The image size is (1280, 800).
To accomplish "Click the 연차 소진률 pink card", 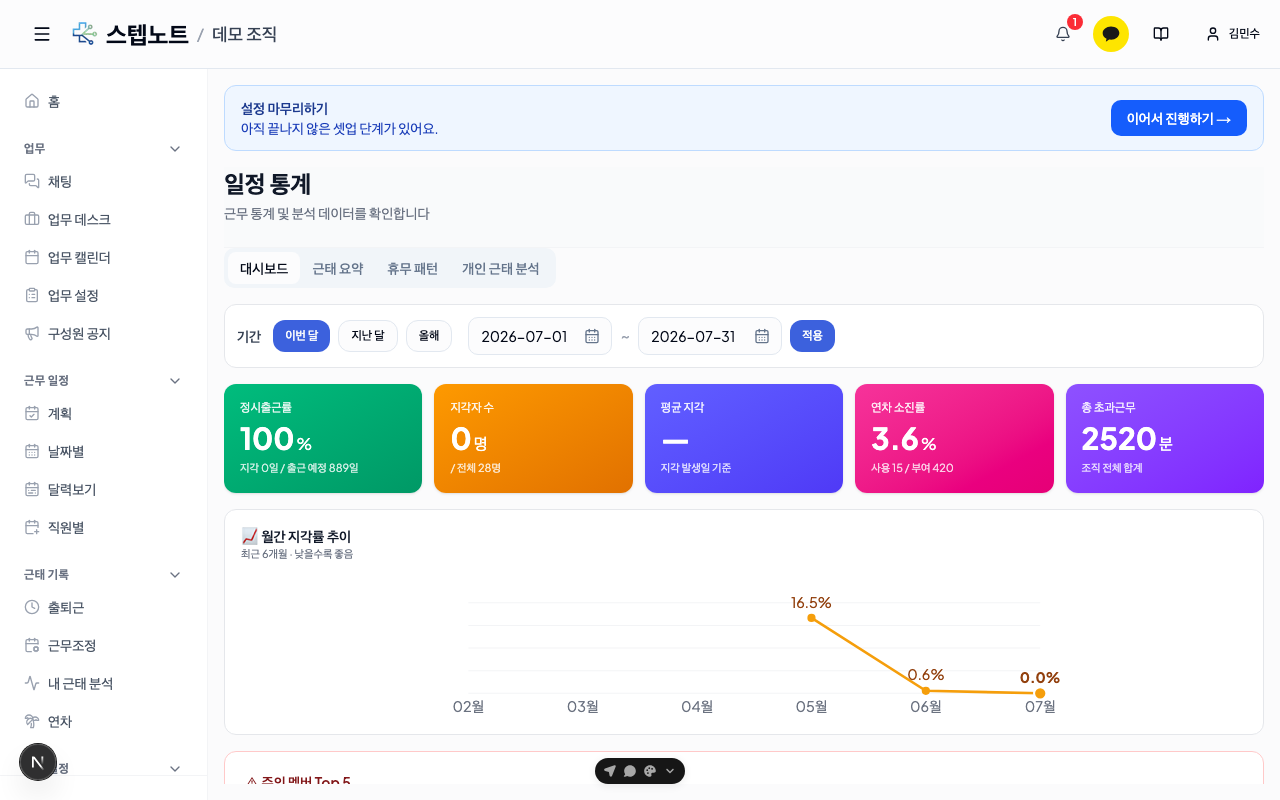I will (954, 438).
